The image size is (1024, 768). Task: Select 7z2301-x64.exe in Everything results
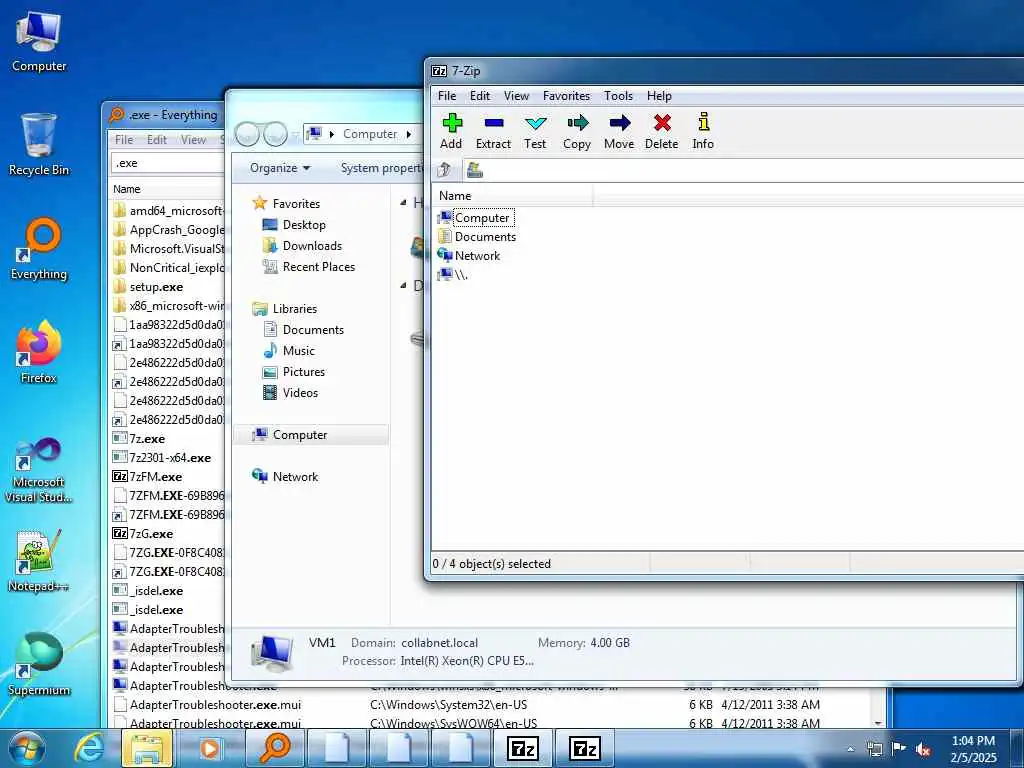tap(169, 458)
